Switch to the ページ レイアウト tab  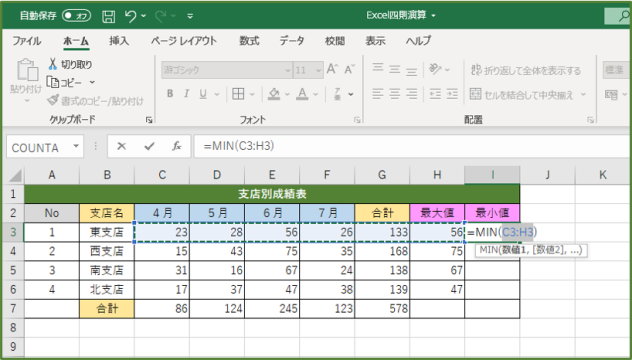(x=184, y=41)
